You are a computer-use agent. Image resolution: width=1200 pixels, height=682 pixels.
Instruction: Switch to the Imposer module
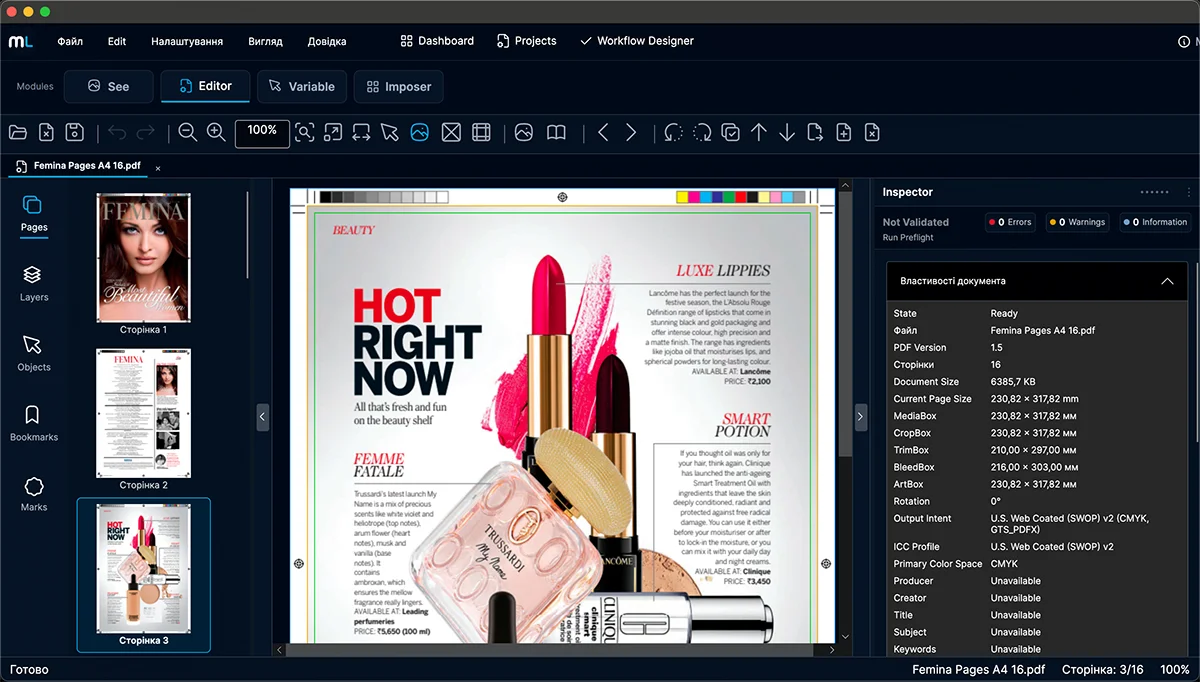click(x=398, y=86)
